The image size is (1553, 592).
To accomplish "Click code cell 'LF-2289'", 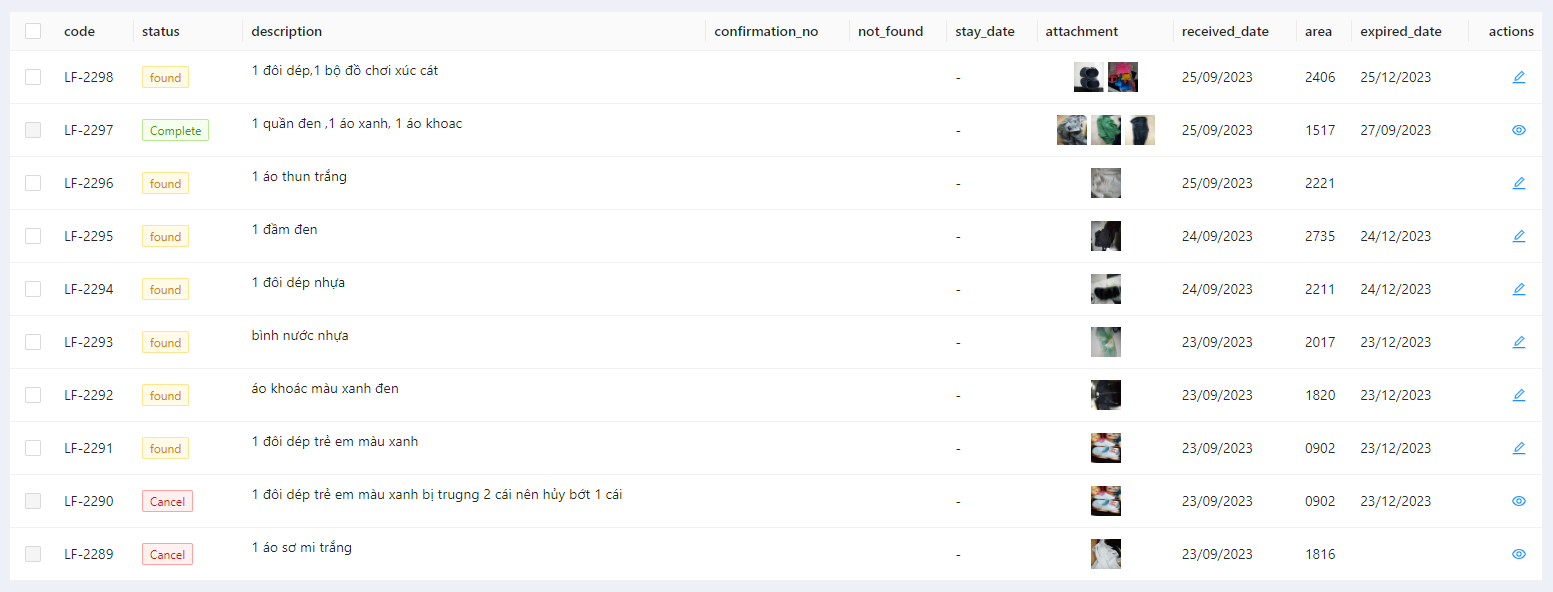I will [89, 554].
